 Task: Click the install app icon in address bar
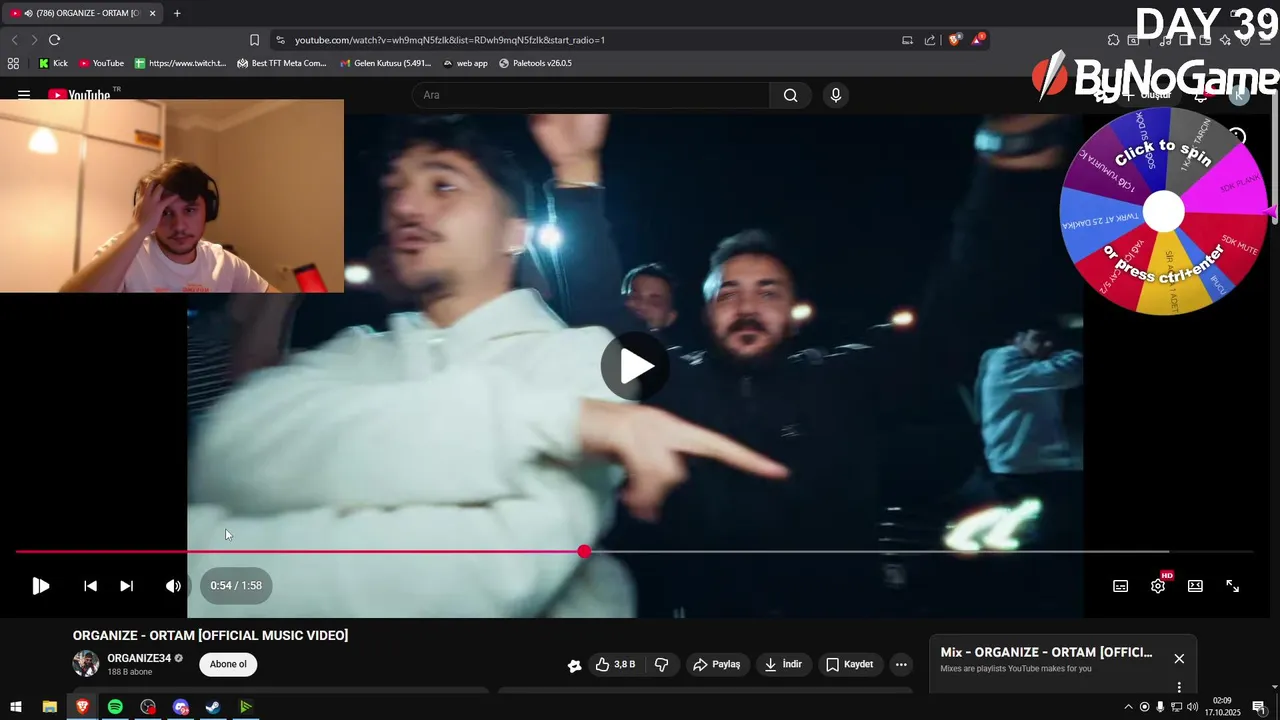907,40
